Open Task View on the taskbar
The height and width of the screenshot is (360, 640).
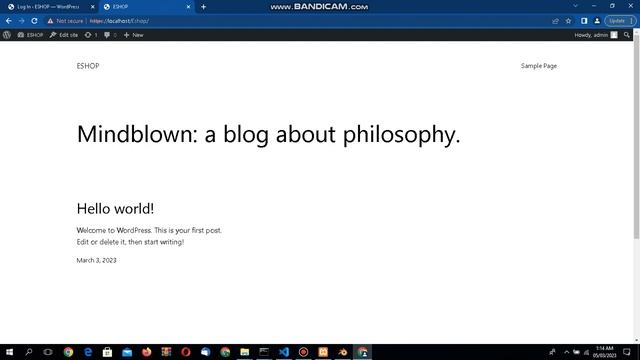click(48, 352)
